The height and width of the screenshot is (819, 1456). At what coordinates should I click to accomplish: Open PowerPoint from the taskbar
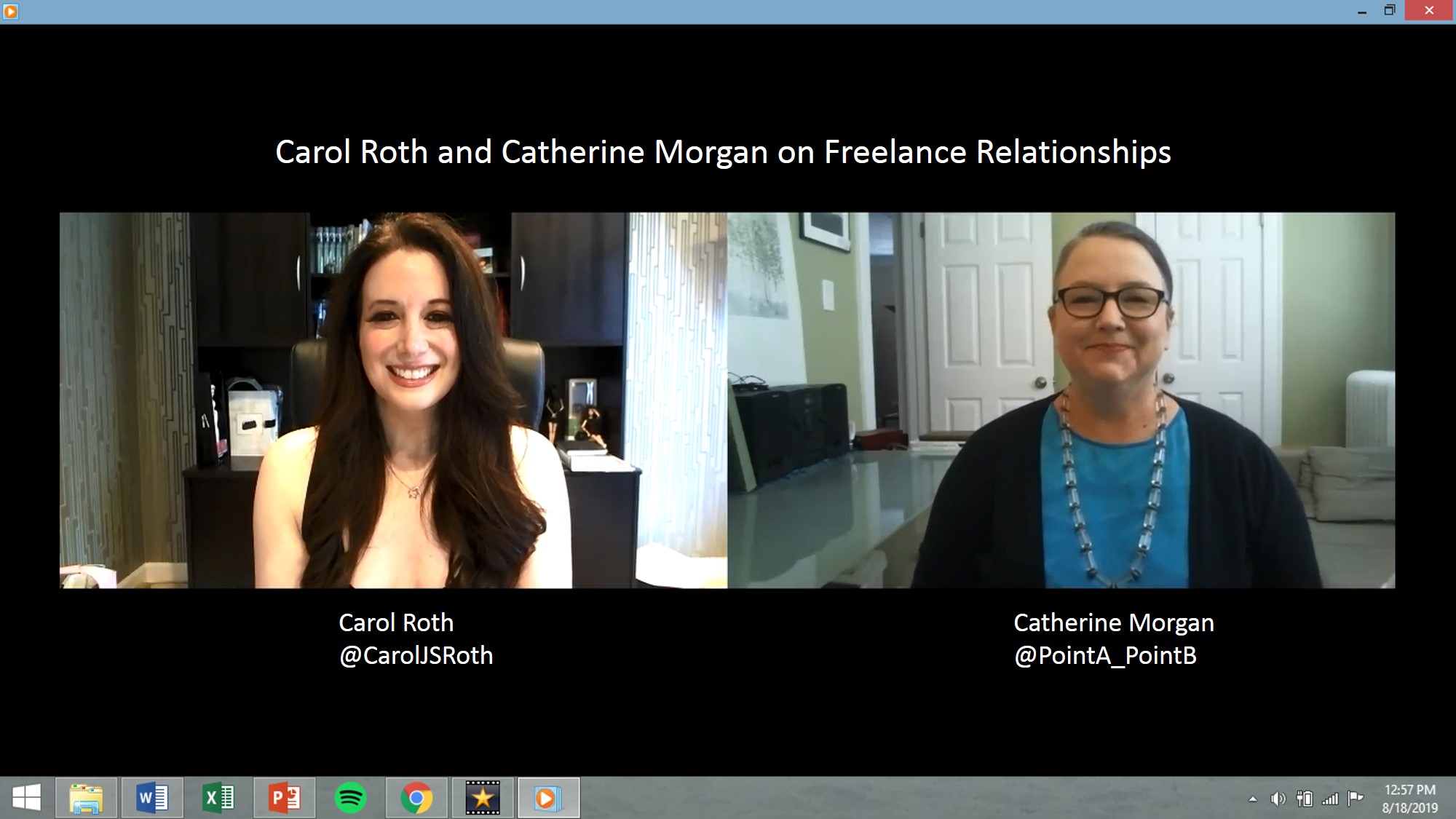(x=285, y=798)
